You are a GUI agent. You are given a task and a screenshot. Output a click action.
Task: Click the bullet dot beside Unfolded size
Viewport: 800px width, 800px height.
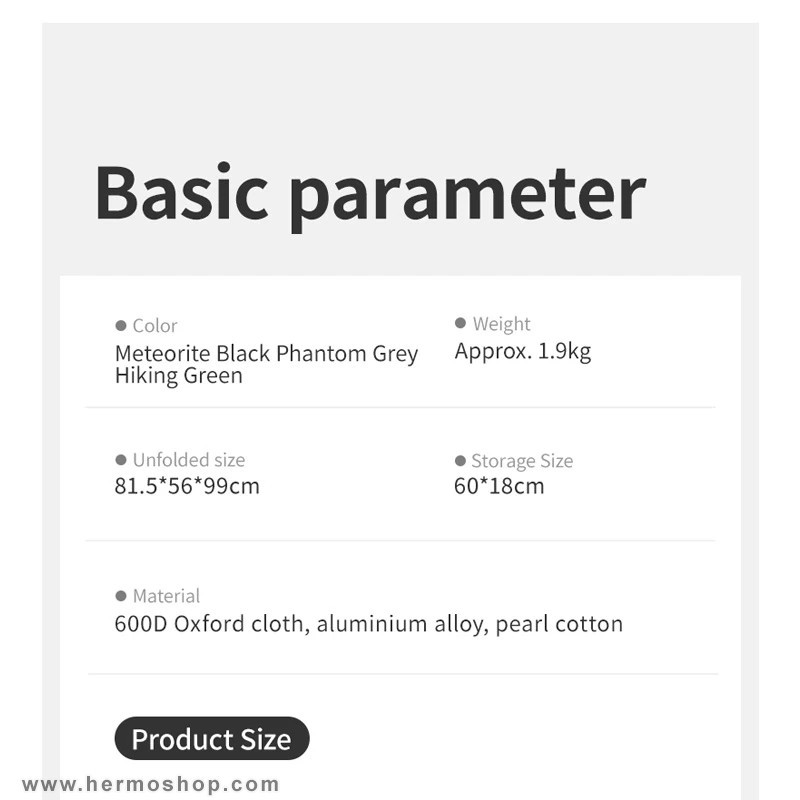(121, 460)
